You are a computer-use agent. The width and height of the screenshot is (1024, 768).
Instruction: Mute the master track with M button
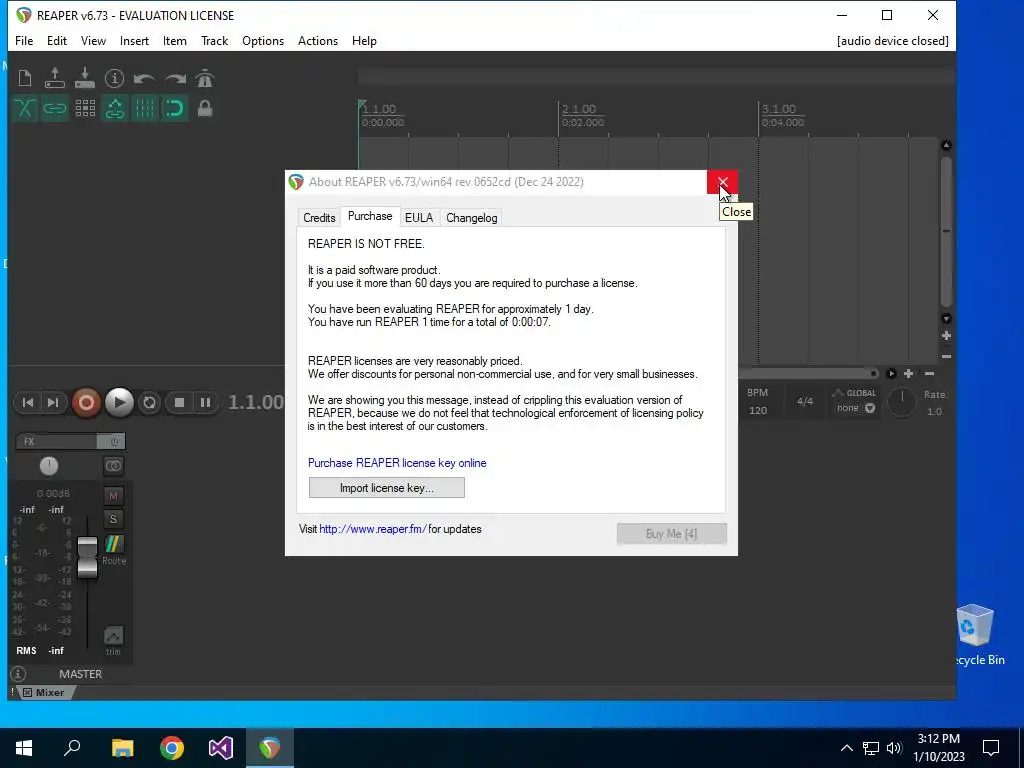point(113,496)
